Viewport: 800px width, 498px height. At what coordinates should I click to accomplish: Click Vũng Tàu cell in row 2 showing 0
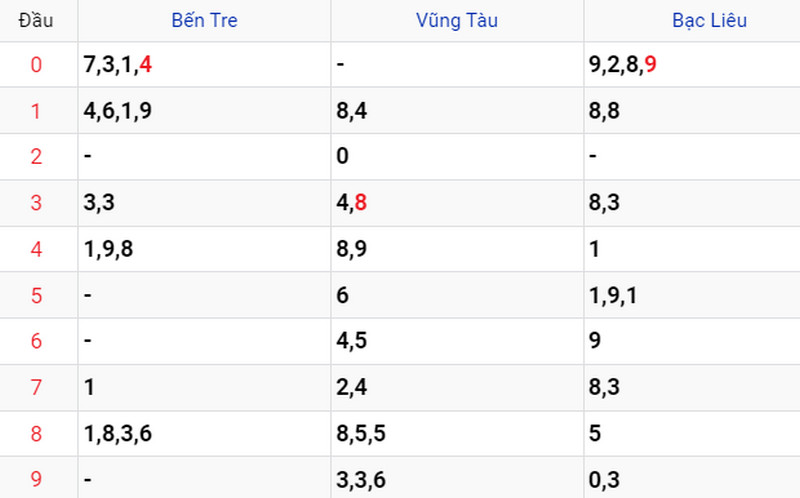[x=457, y=156]
